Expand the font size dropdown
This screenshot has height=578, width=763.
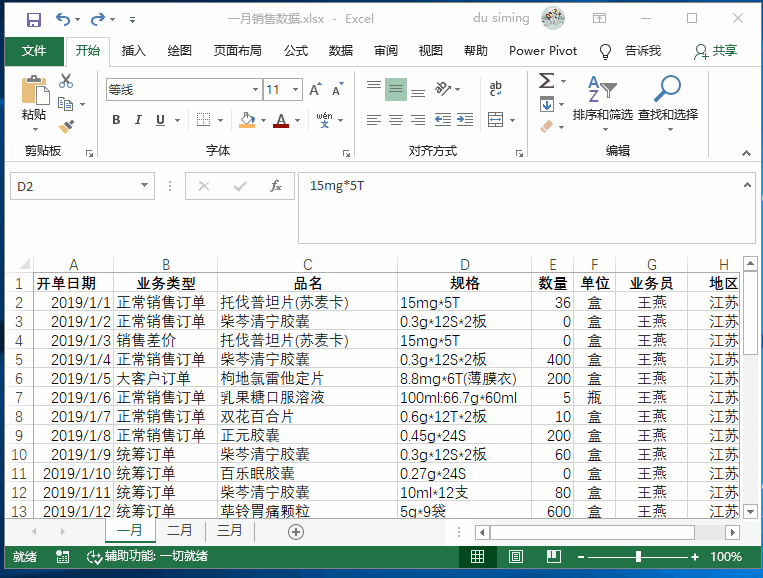pyautogui.click(x=296, y=90)
